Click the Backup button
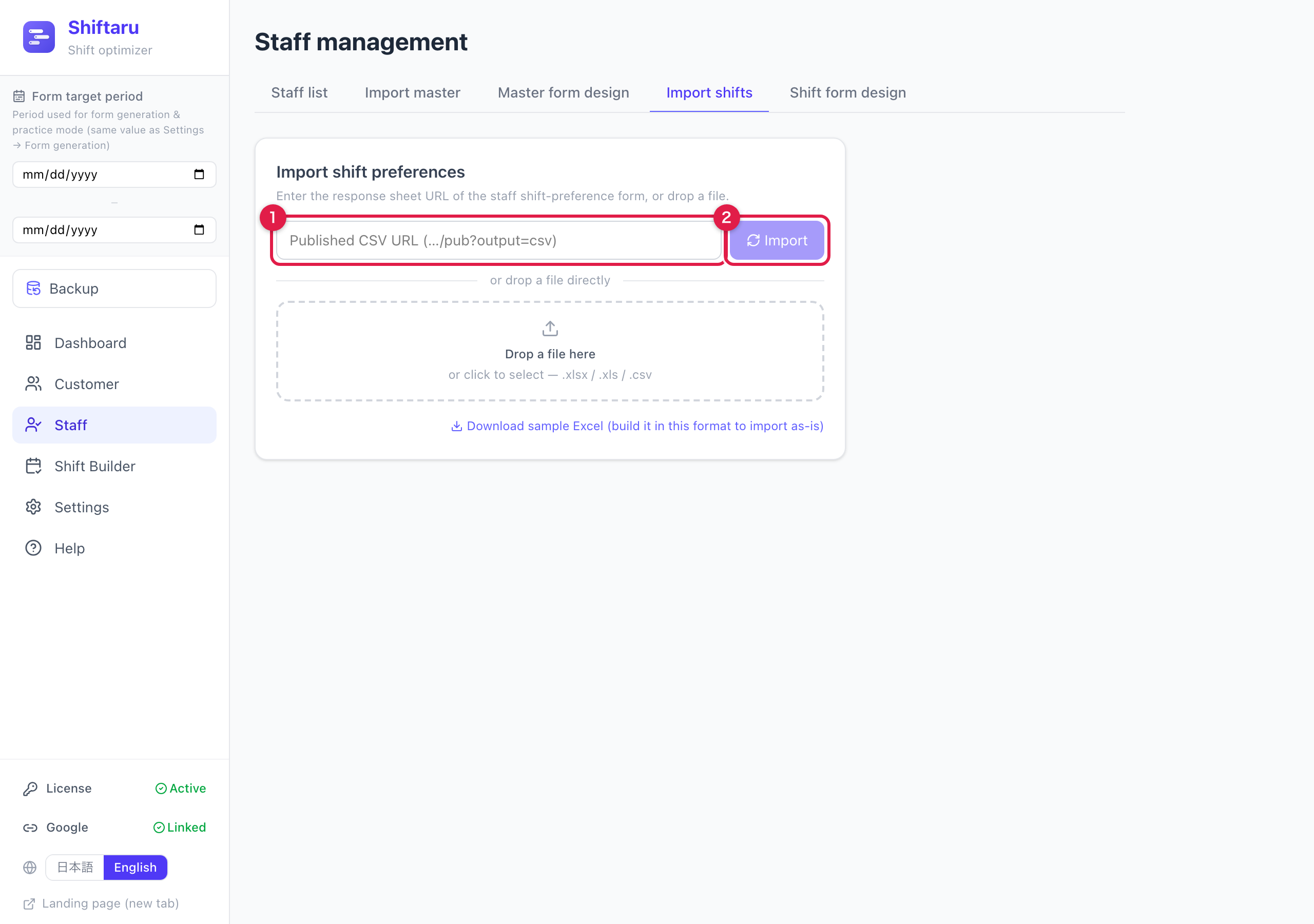 pyautogui.click(x=114, y=288)
